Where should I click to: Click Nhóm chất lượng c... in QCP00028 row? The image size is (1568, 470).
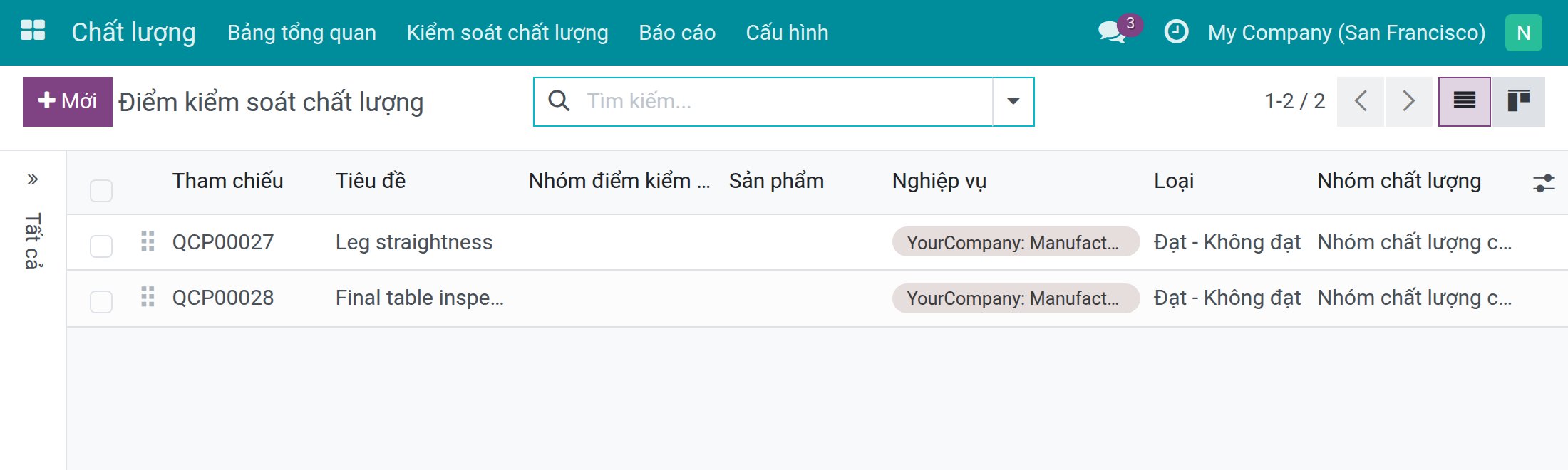pyautogui.click(x=1414, y=298)
